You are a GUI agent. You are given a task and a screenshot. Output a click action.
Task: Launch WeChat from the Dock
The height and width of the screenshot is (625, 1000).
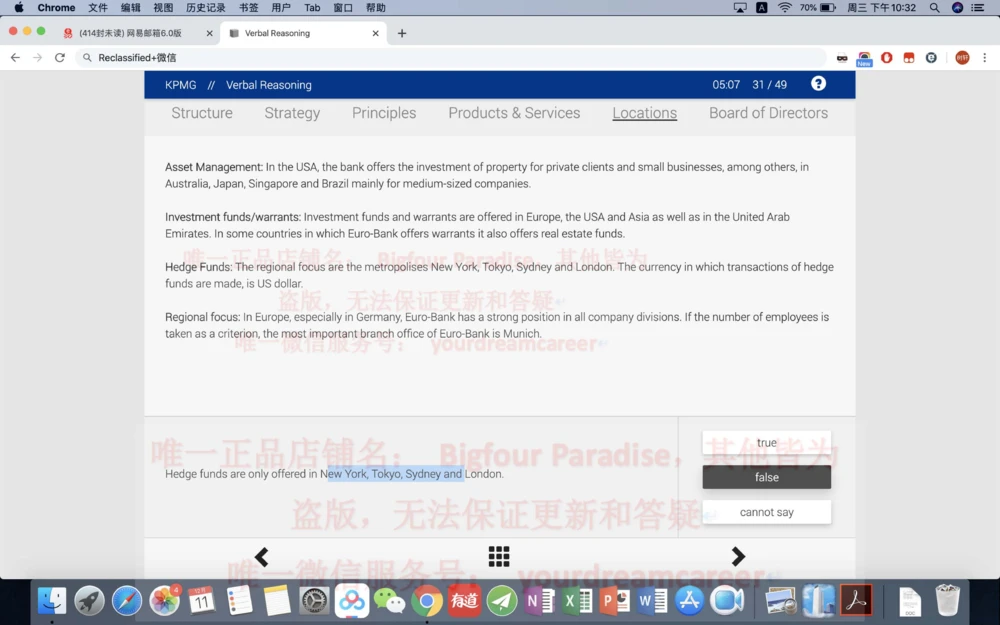pos(391,601)
